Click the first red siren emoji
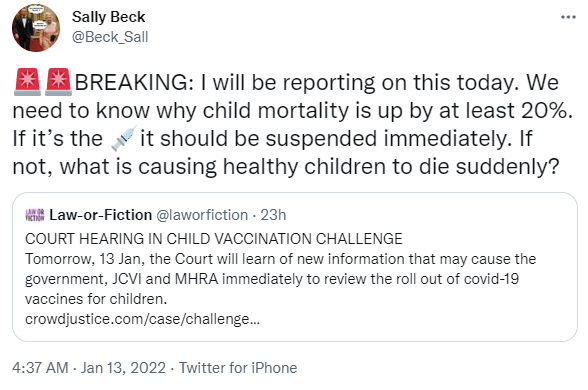The image size is (588, 390). click(27, 81)
